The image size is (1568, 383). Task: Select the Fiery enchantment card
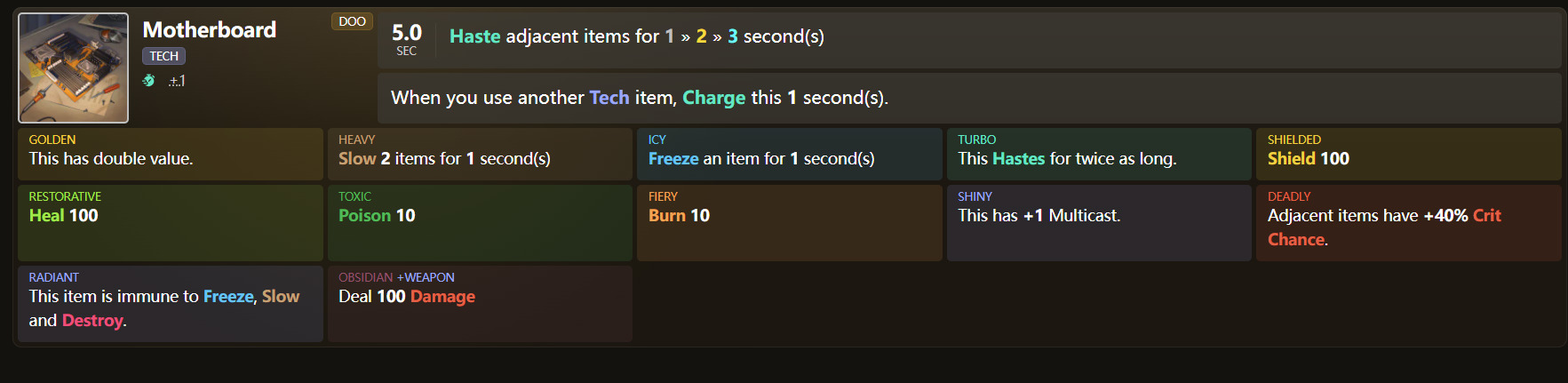[x=789, y=222]
